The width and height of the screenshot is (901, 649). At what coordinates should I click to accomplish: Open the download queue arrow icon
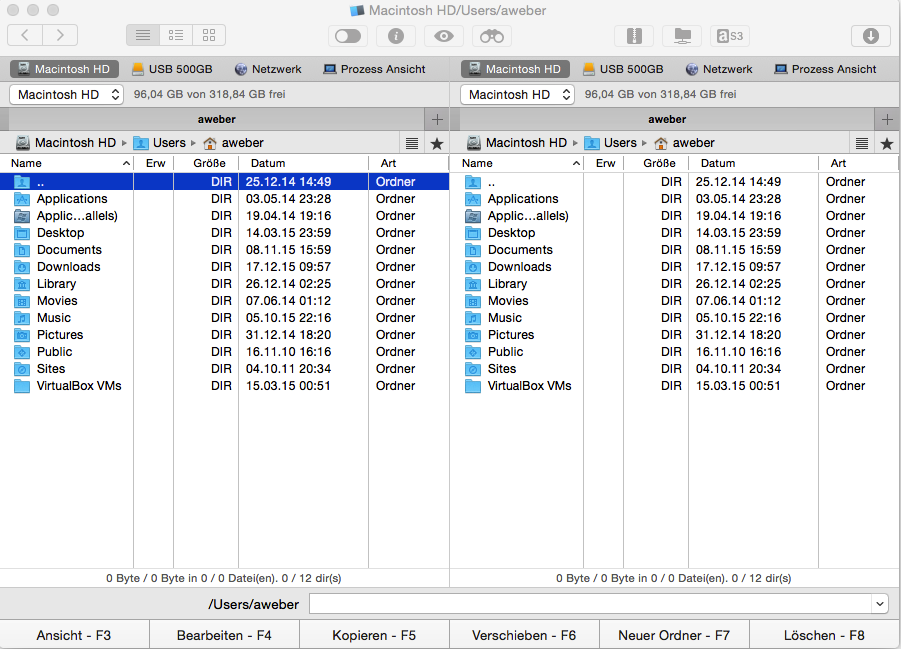point(870,36)
